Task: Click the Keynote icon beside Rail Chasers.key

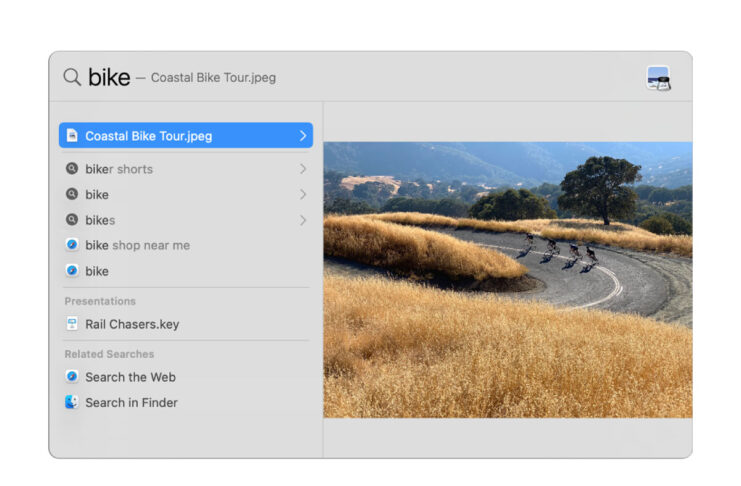Action: 72,324
